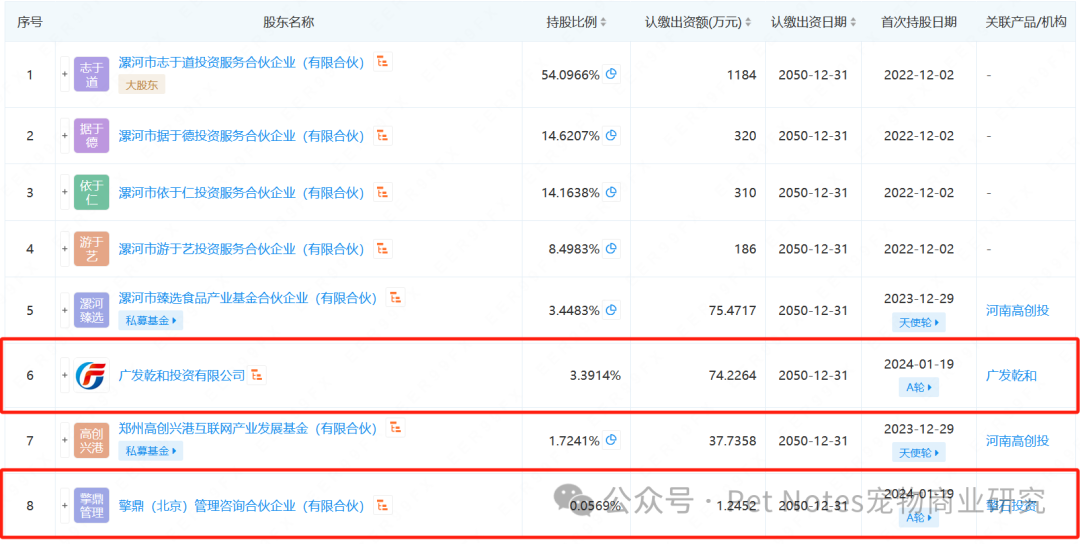The height and width of the screenshot is (544, 1080).
Task: Open 广发乾和 related institution link
Action: pyautogui.click(x=1011, y=375)
